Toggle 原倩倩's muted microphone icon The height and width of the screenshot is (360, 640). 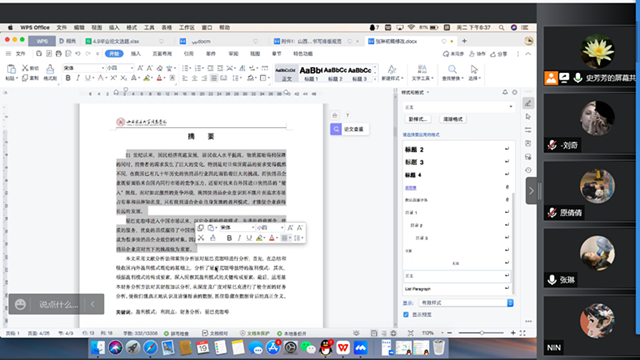[x=552, y=213]
